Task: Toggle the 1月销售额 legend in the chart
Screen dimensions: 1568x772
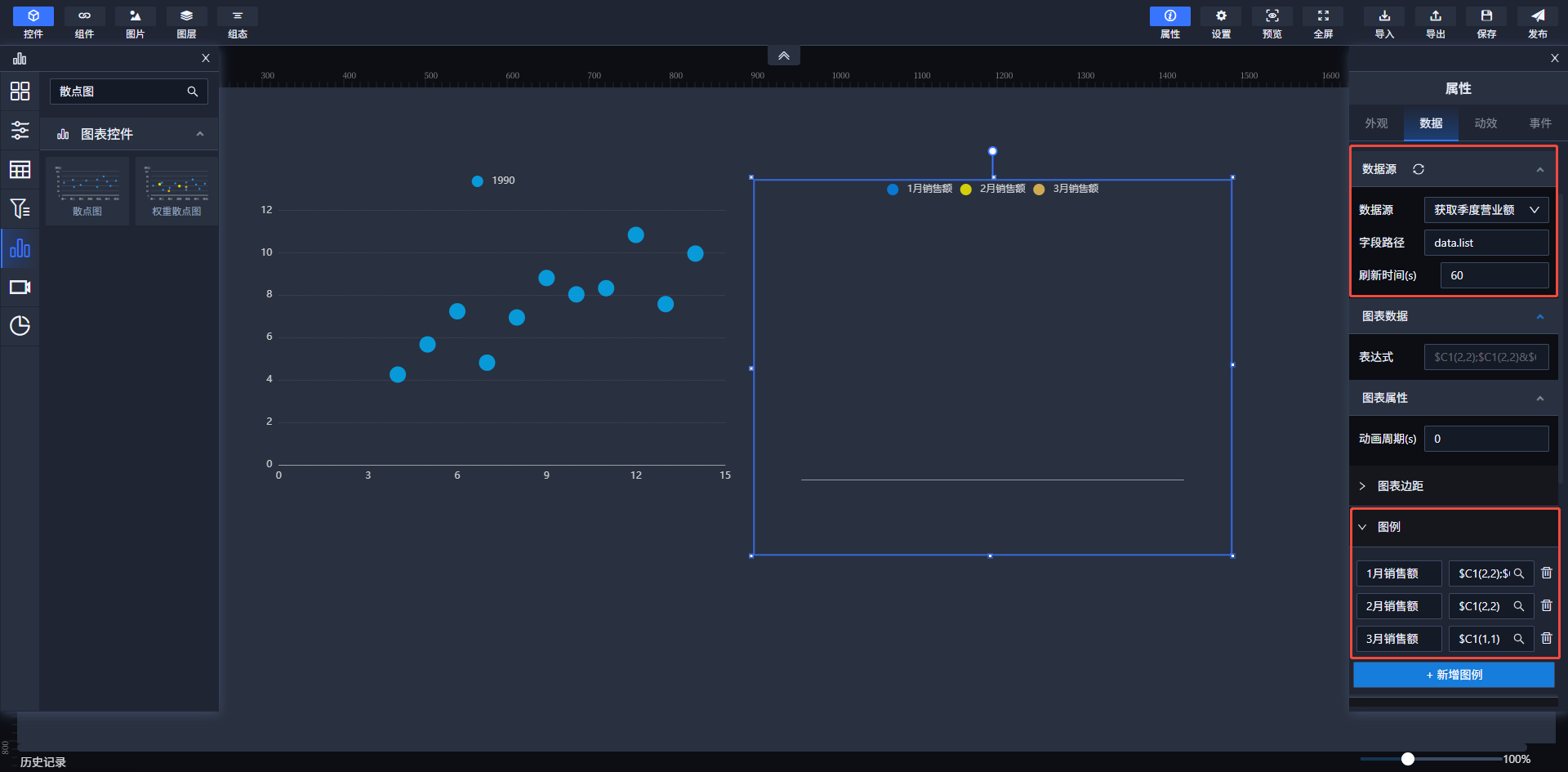Action: click(920, 189)
